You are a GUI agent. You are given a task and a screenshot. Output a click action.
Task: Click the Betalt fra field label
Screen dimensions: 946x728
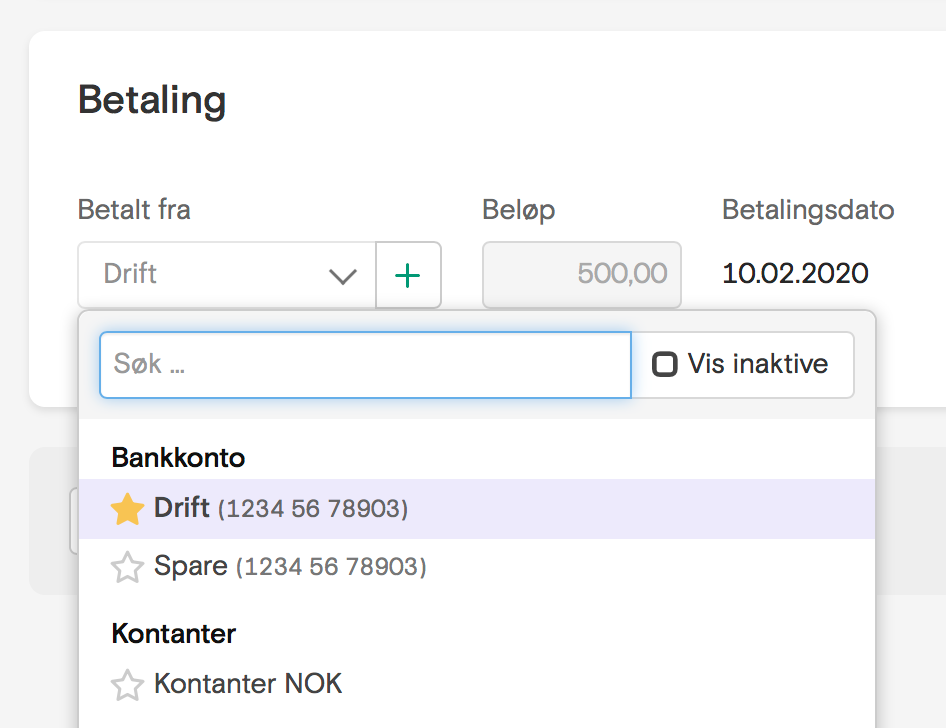[134, 210]
